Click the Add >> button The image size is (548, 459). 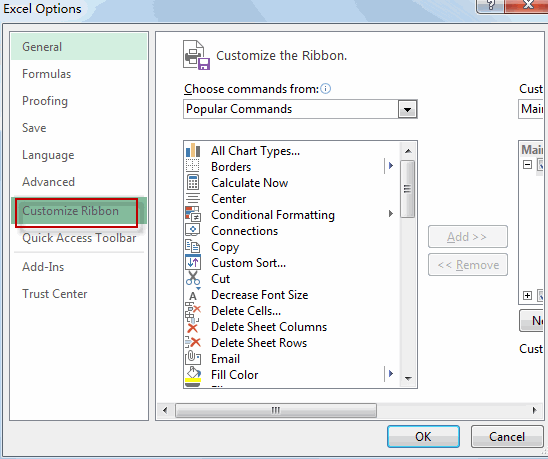(468, 237)
